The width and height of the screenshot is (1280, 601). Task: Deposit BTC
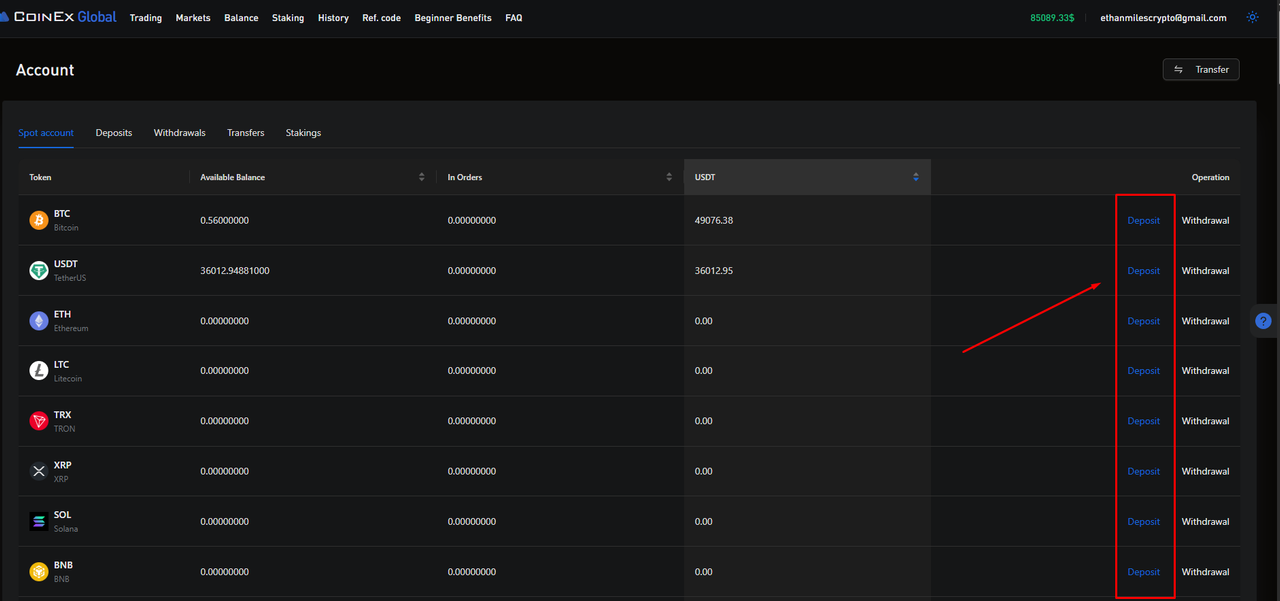pyautogui.click(x=1144, y=220)
